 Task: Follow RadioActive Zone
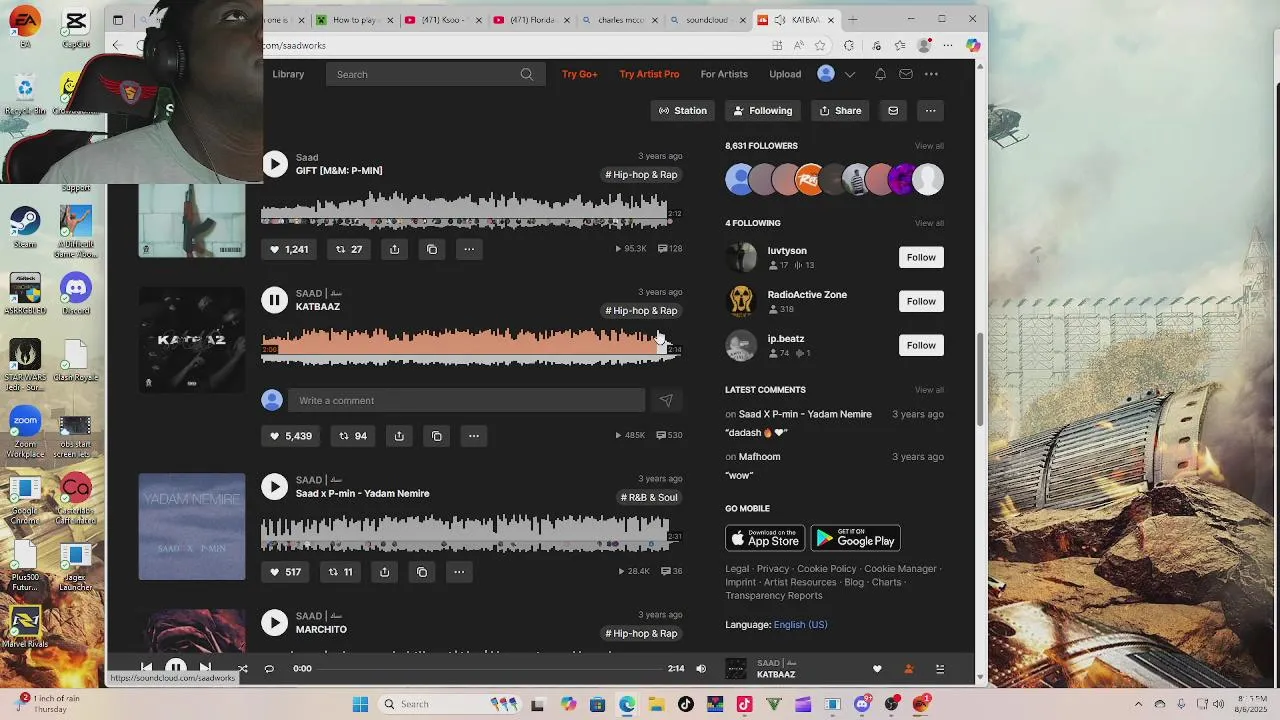pyautogui.click(x=921, y=302)
